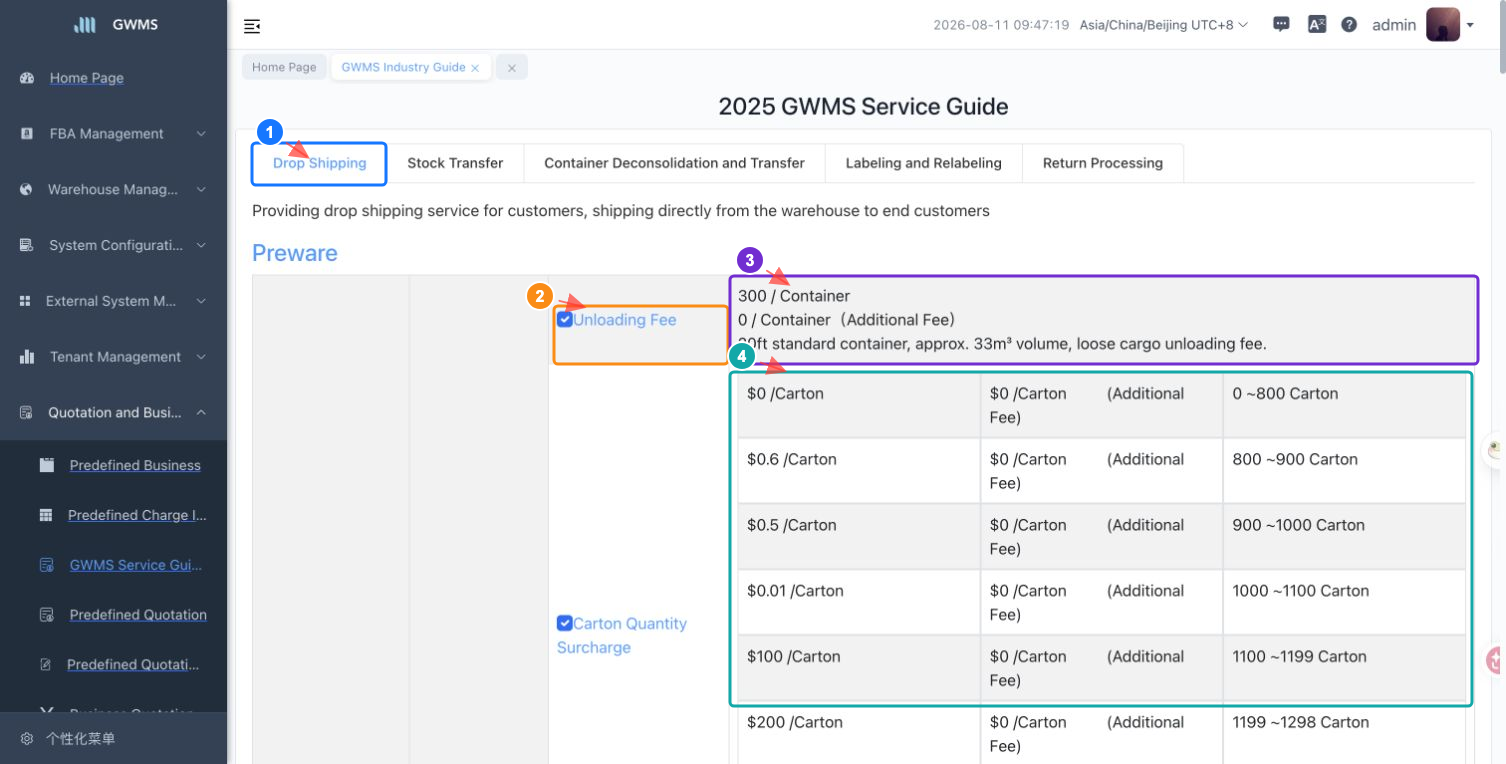
Task: Open the Asia/China/Beijing timezone dropdown
Action: click(x=1164, y=25)
